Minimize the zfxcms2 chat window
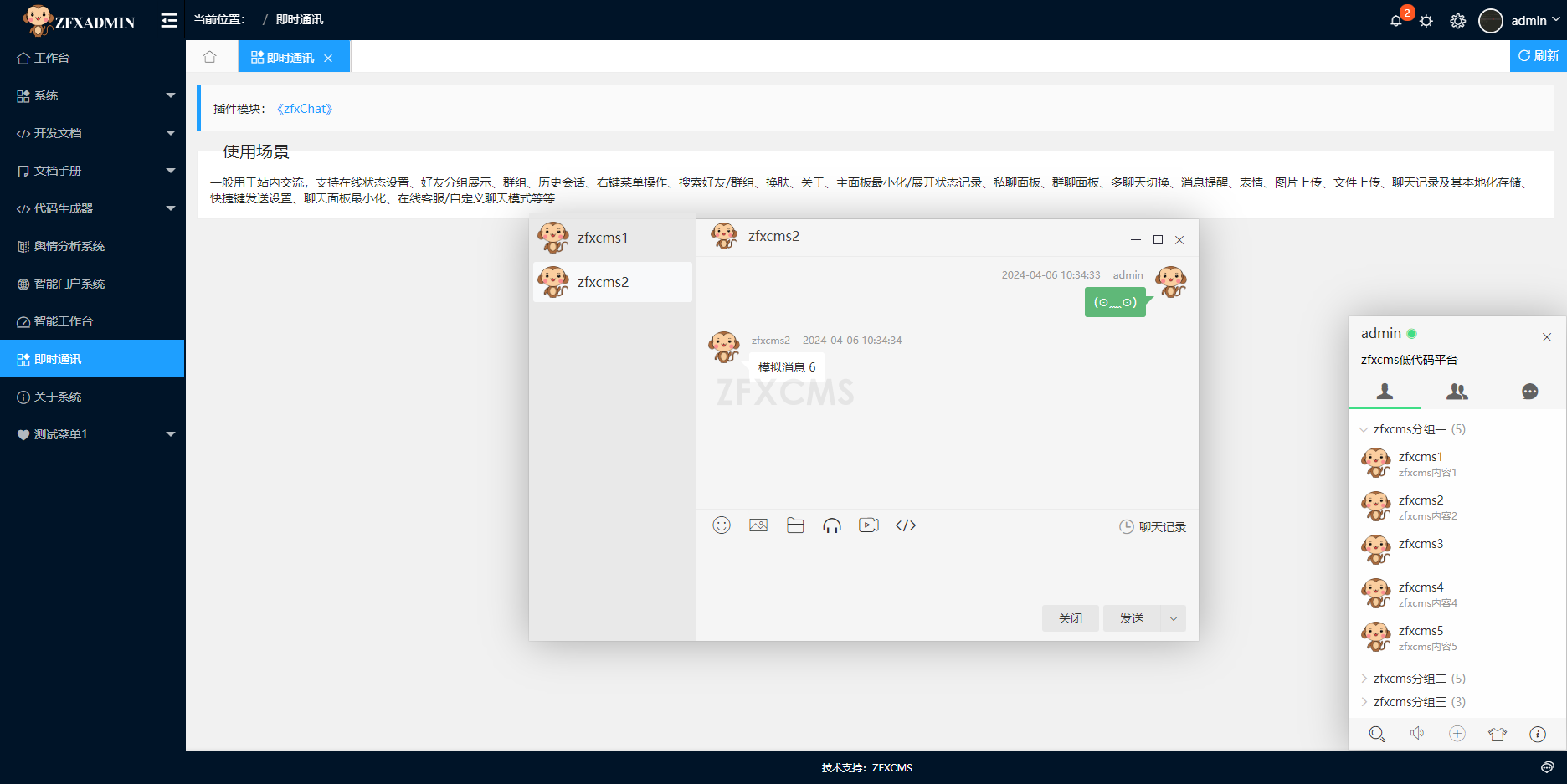The height and width of the screenshot is (784, 1567). tap(1136, 240)
